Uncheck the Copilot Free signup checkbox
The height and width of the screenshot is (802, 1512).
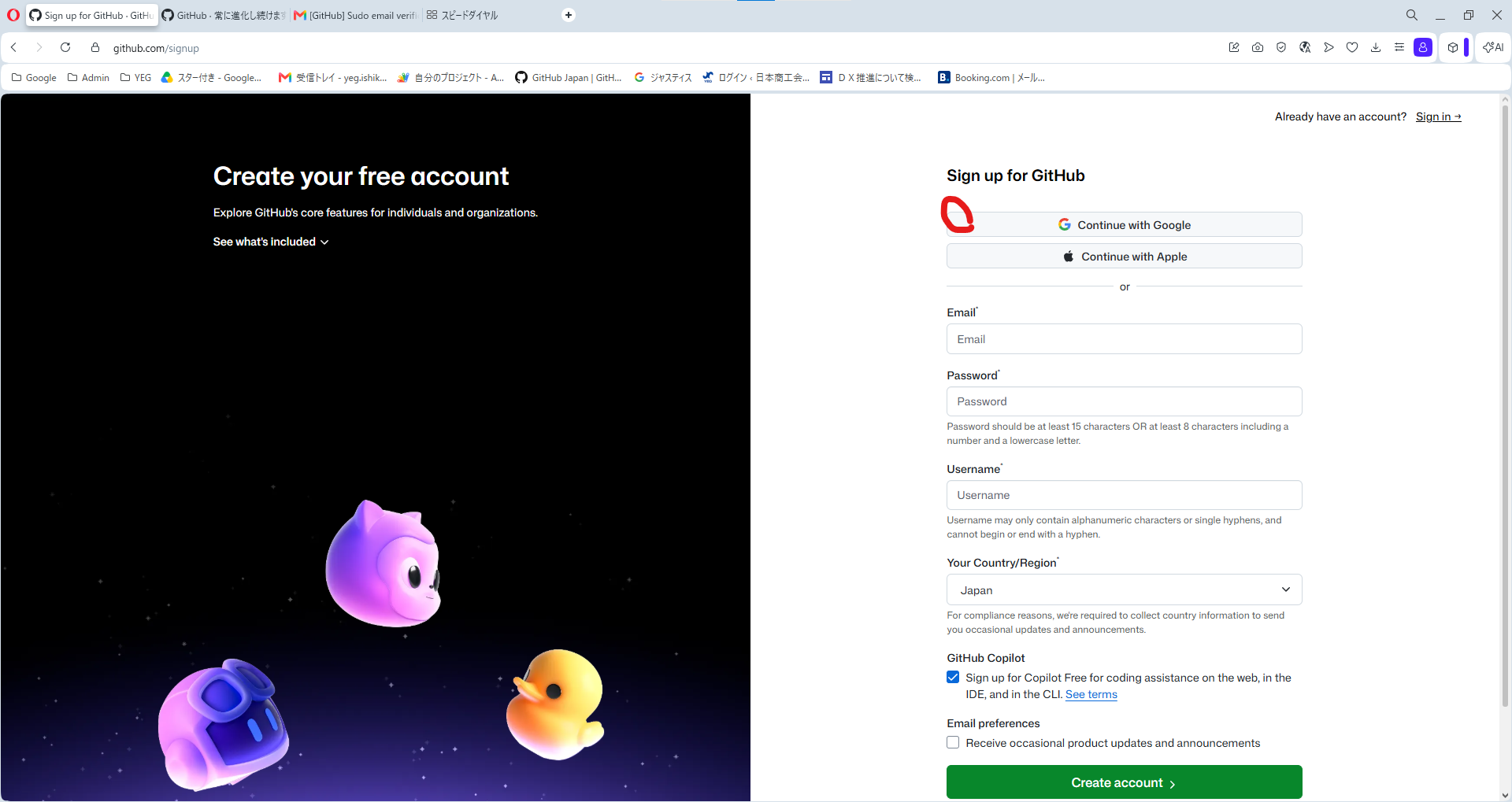[953, 677]
